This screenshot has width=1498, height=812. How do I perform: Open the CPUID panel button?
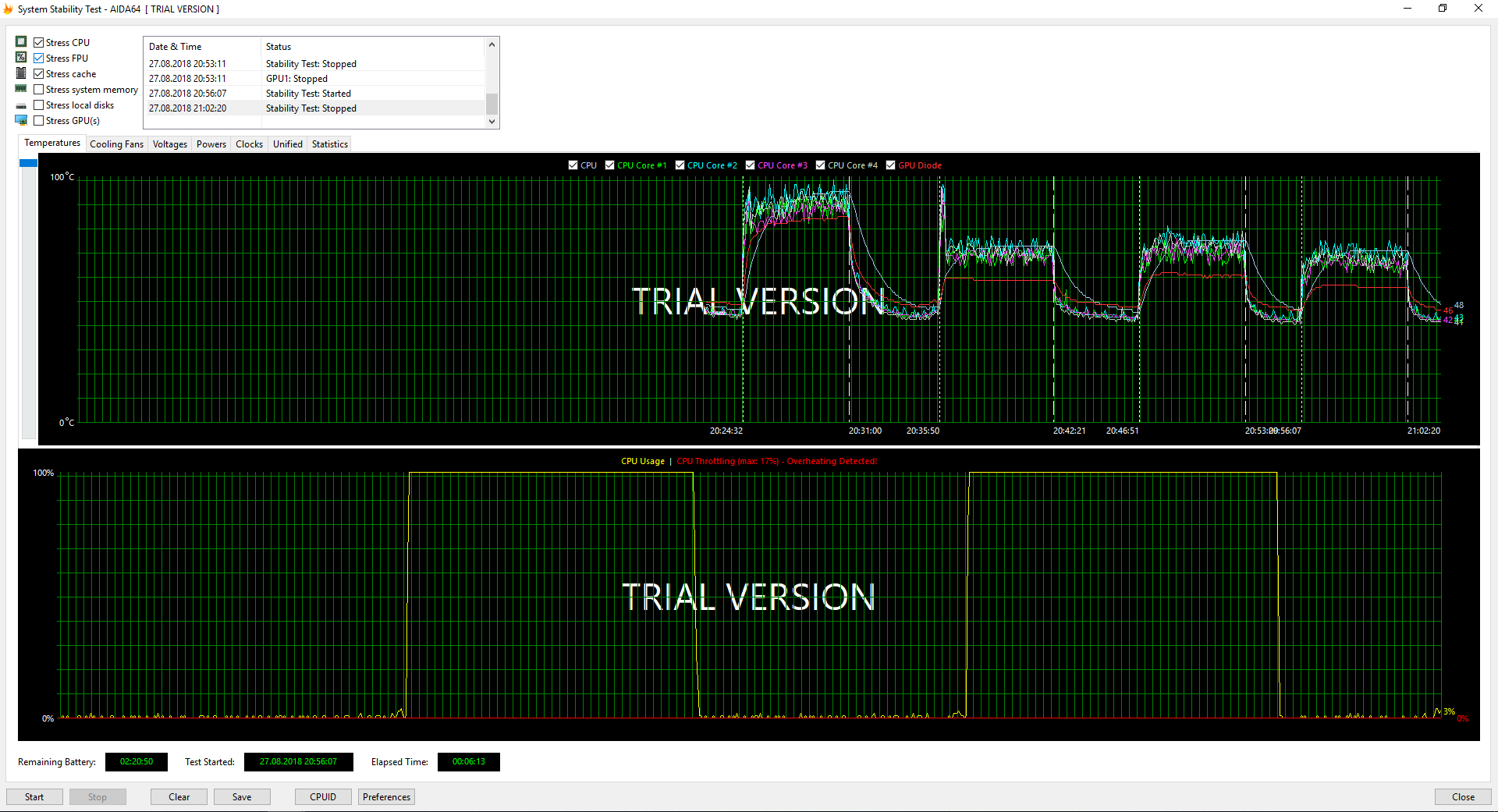coord(323,797)
